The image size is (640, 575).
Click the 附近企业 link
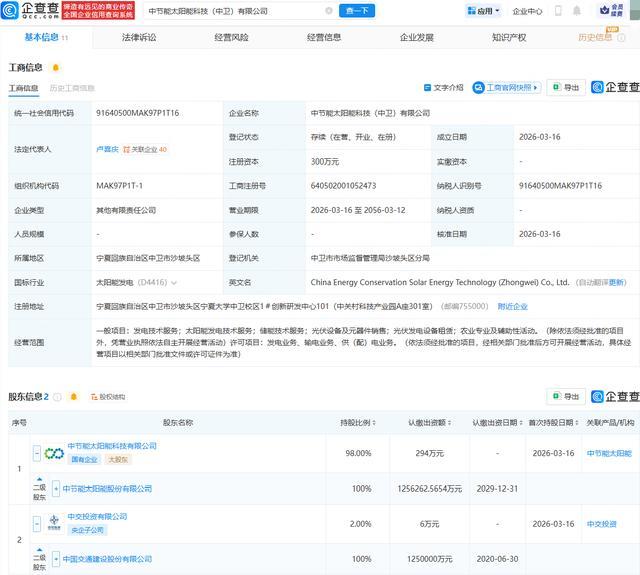(513, 306)
